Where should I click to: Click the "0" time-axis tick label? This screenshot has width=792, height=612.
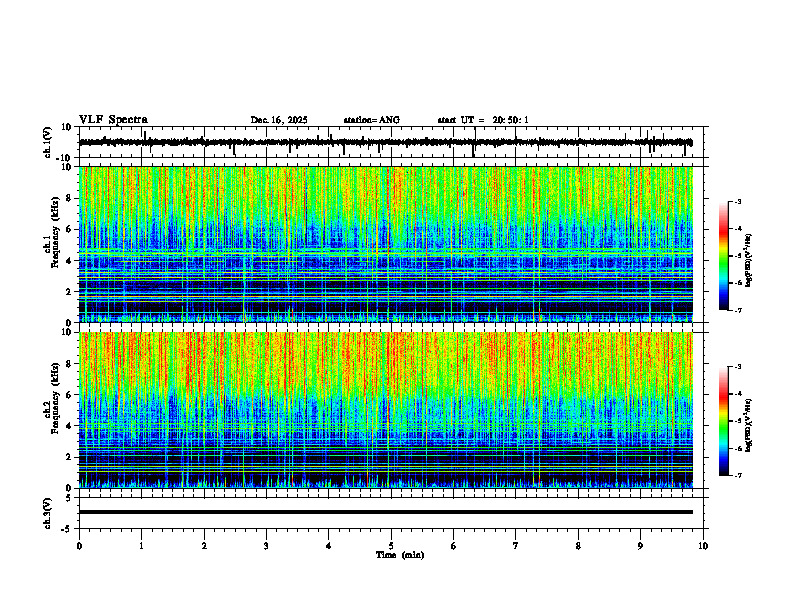[x=79, y=546]
